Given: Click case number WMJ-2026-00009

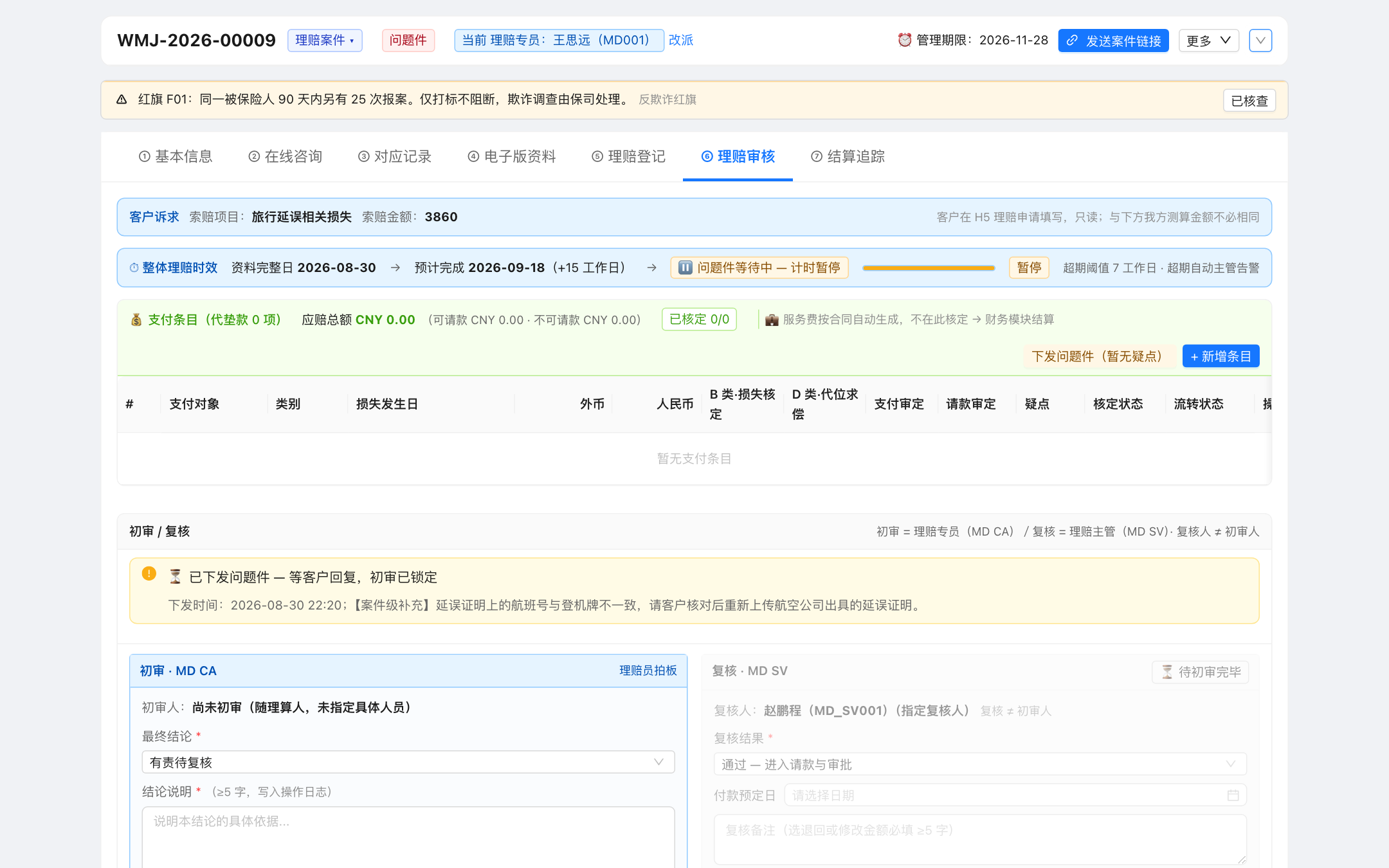Looking at the screenshot, I should point(196,41).
